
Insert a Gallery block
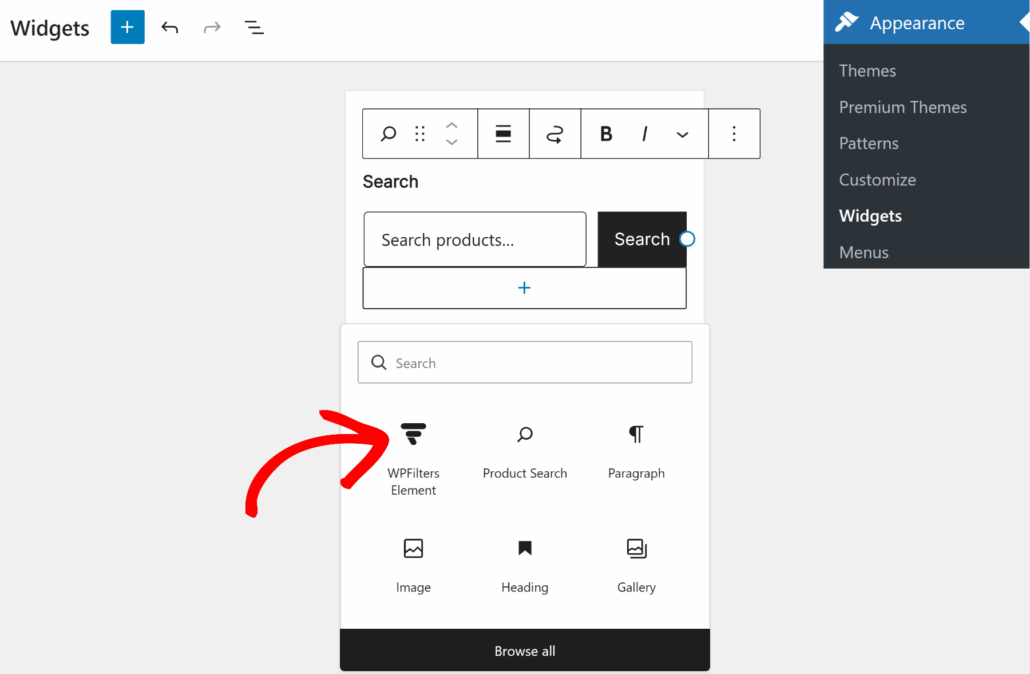tap(636, 563)
